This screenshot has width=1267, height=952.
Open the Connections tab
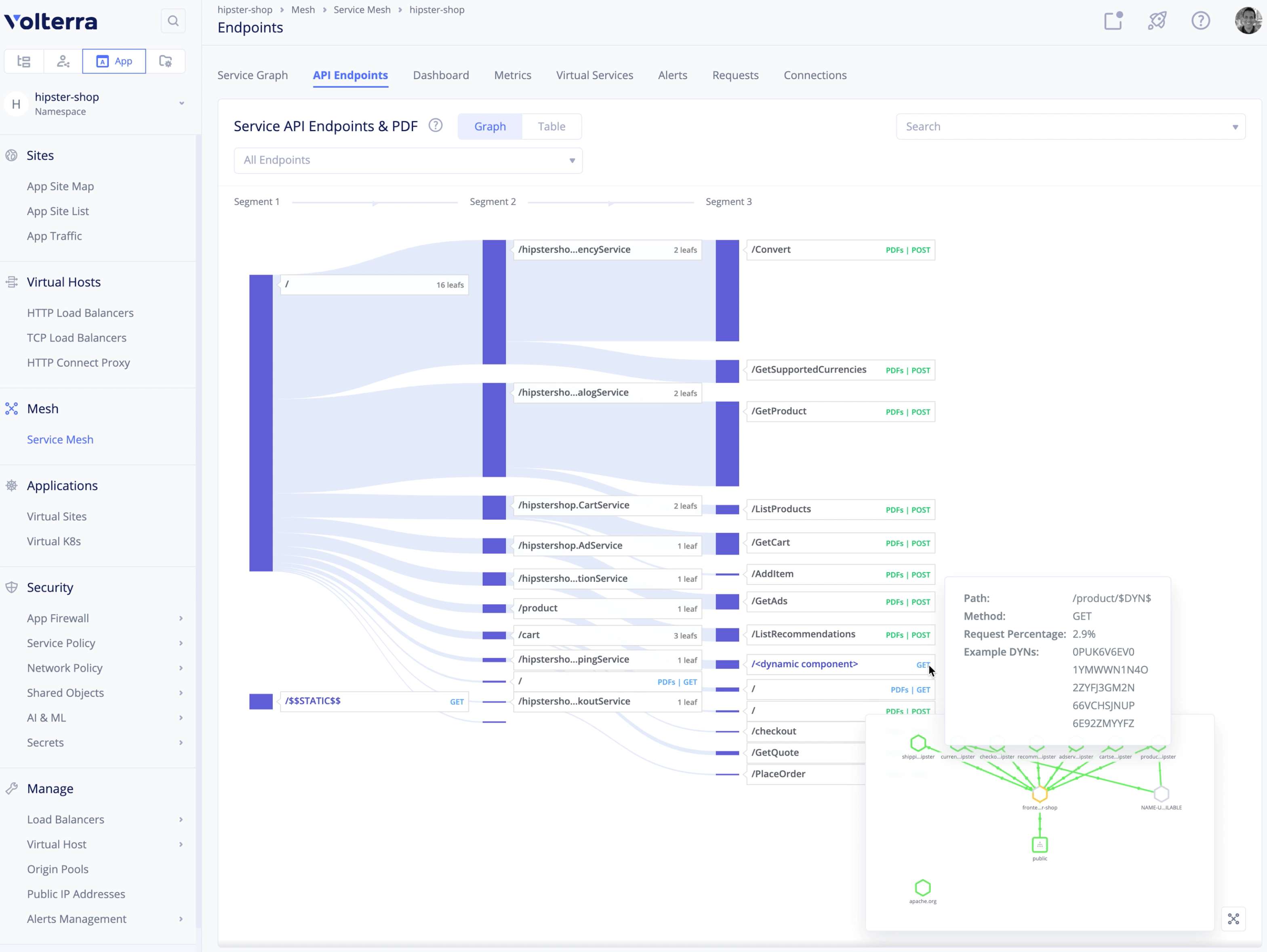click(815, 75)
